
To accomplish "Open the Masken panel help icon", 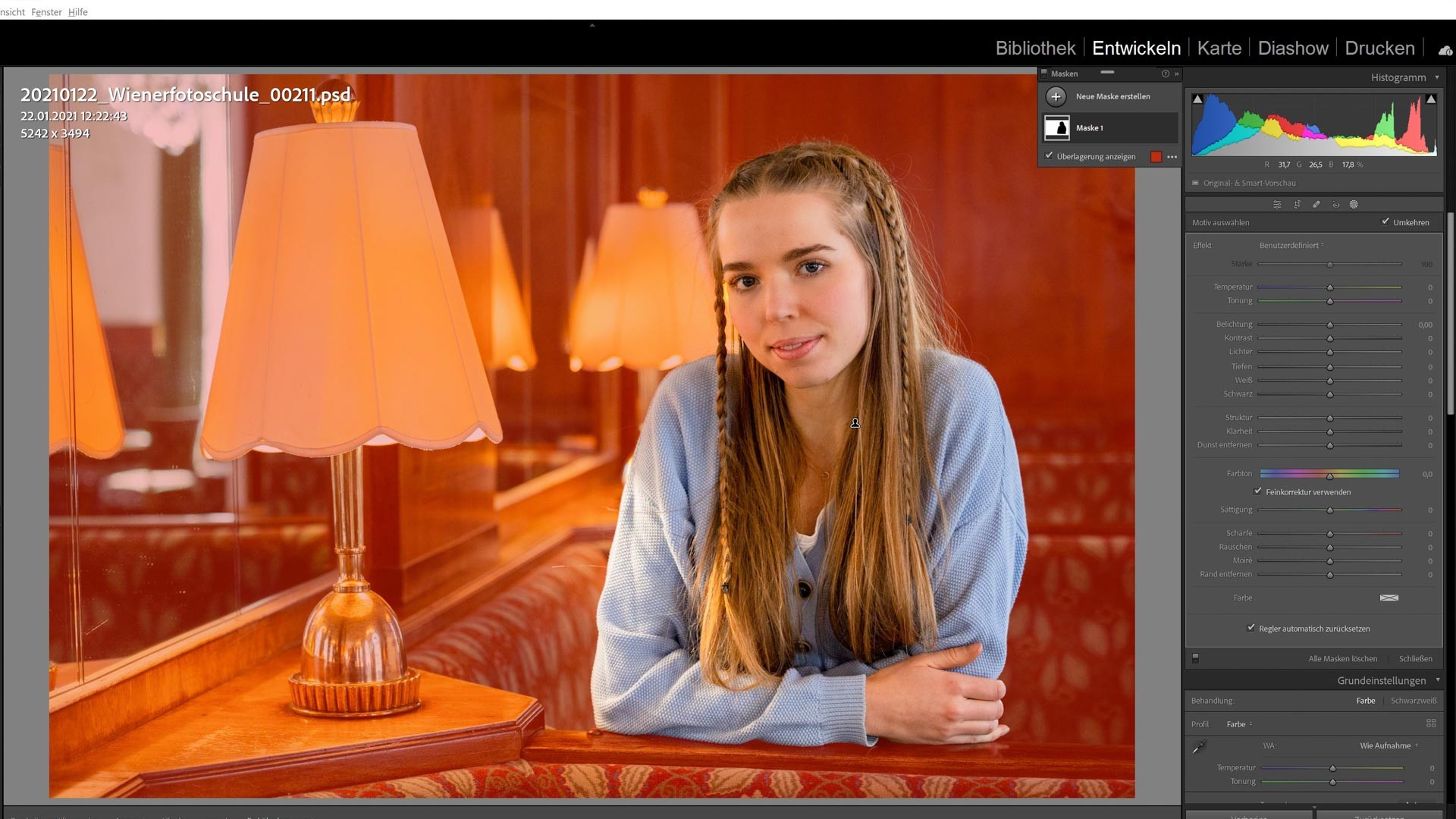I will 1166,74.
